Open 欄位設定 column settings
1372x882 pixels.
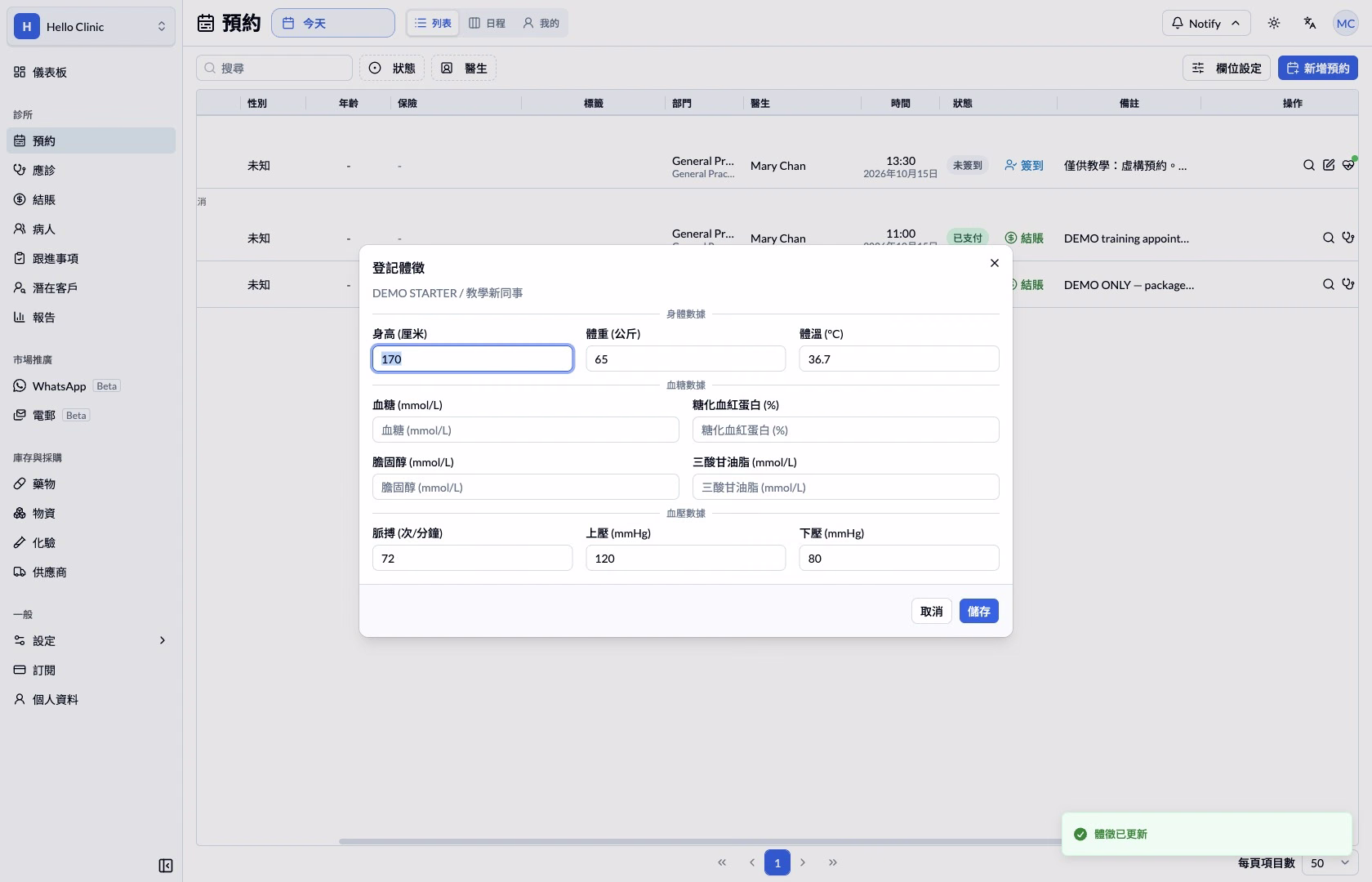(x=1226, y=68)
